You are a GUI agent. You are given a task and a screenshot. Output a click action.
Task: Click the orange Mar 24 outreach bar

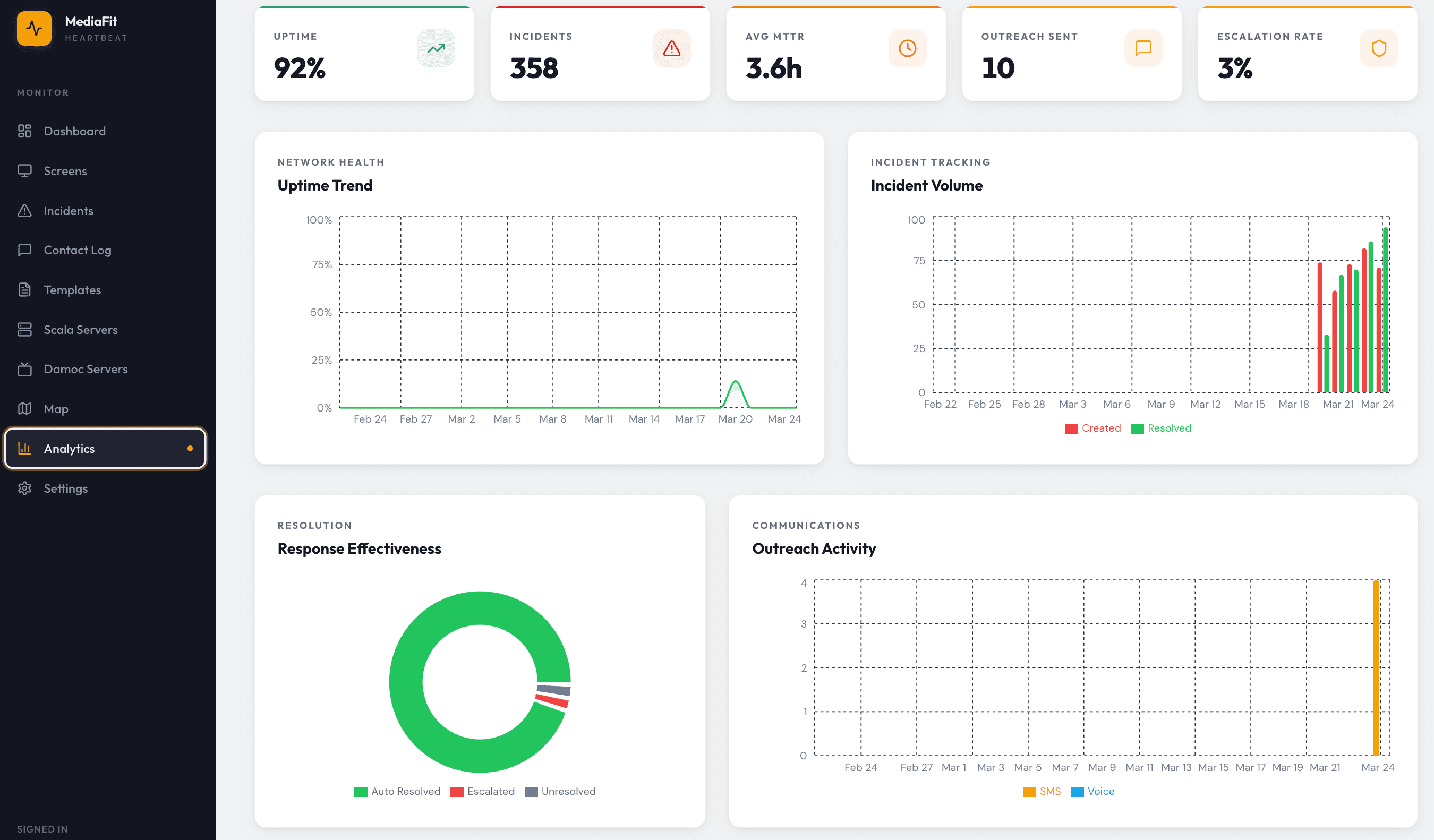click(1376, 665)
